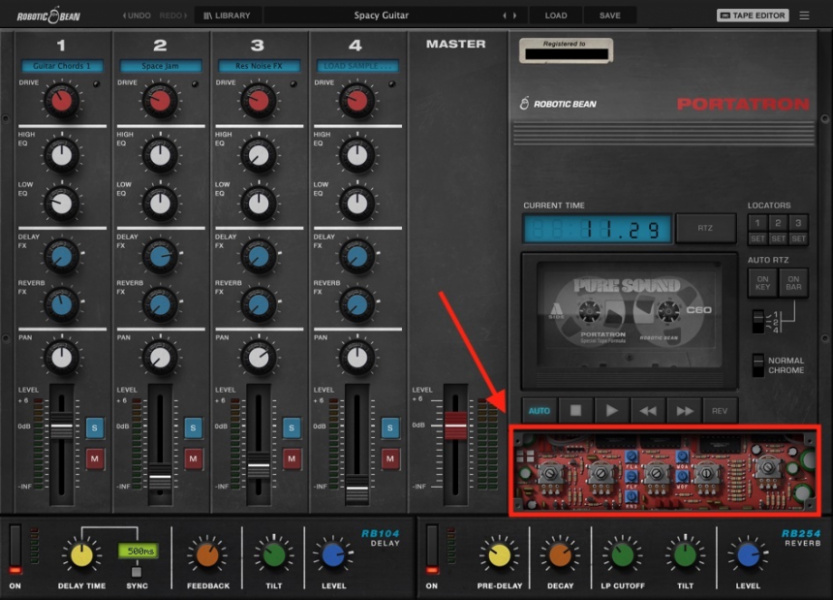Click the 500ms delay time display
This screenshot has width=833, height=600.
pyautogui.click(x=139, y=551)
